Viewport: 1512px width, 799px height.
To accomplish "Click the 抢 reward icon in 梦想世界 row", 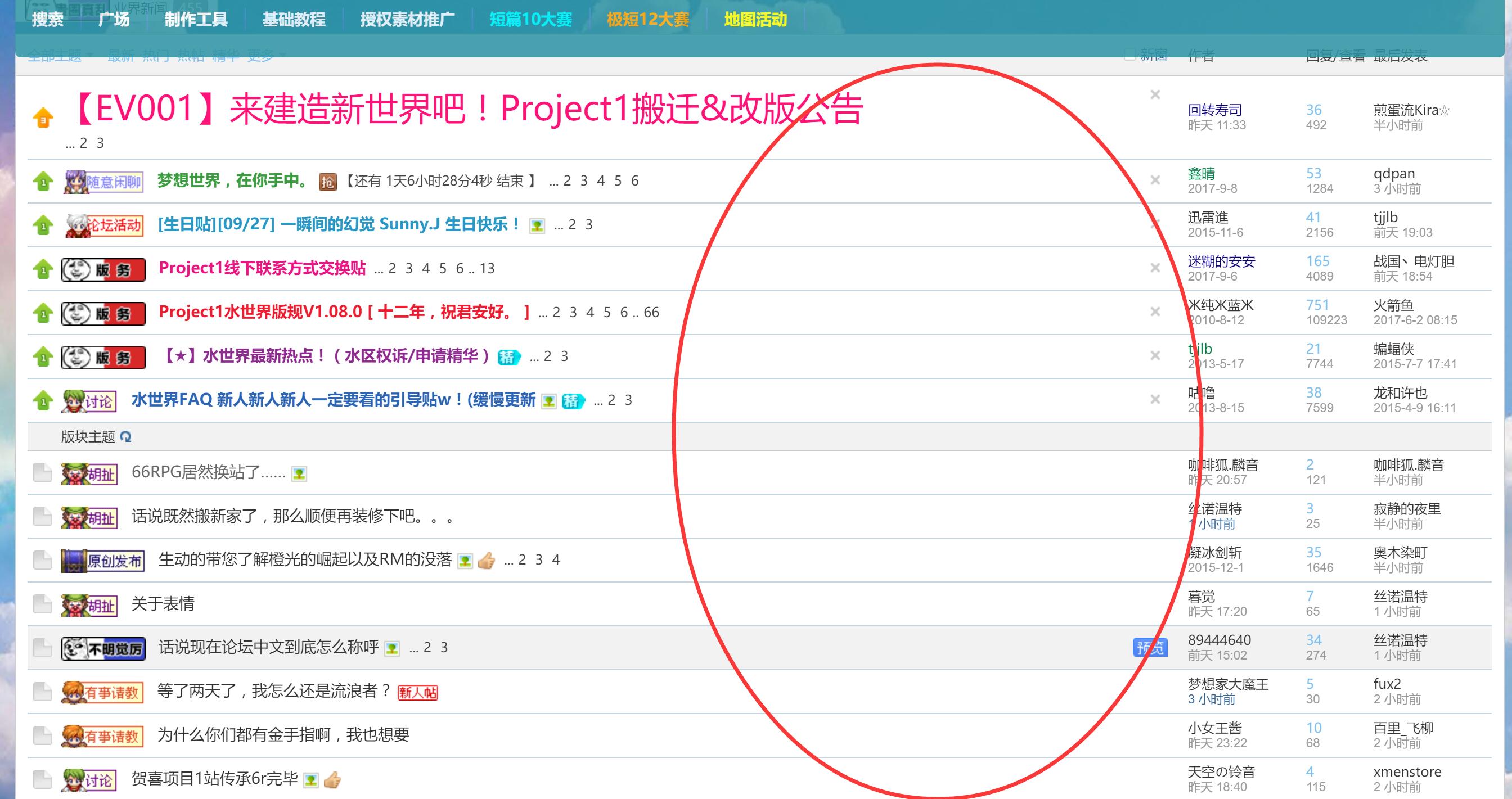I will point(327,182).
